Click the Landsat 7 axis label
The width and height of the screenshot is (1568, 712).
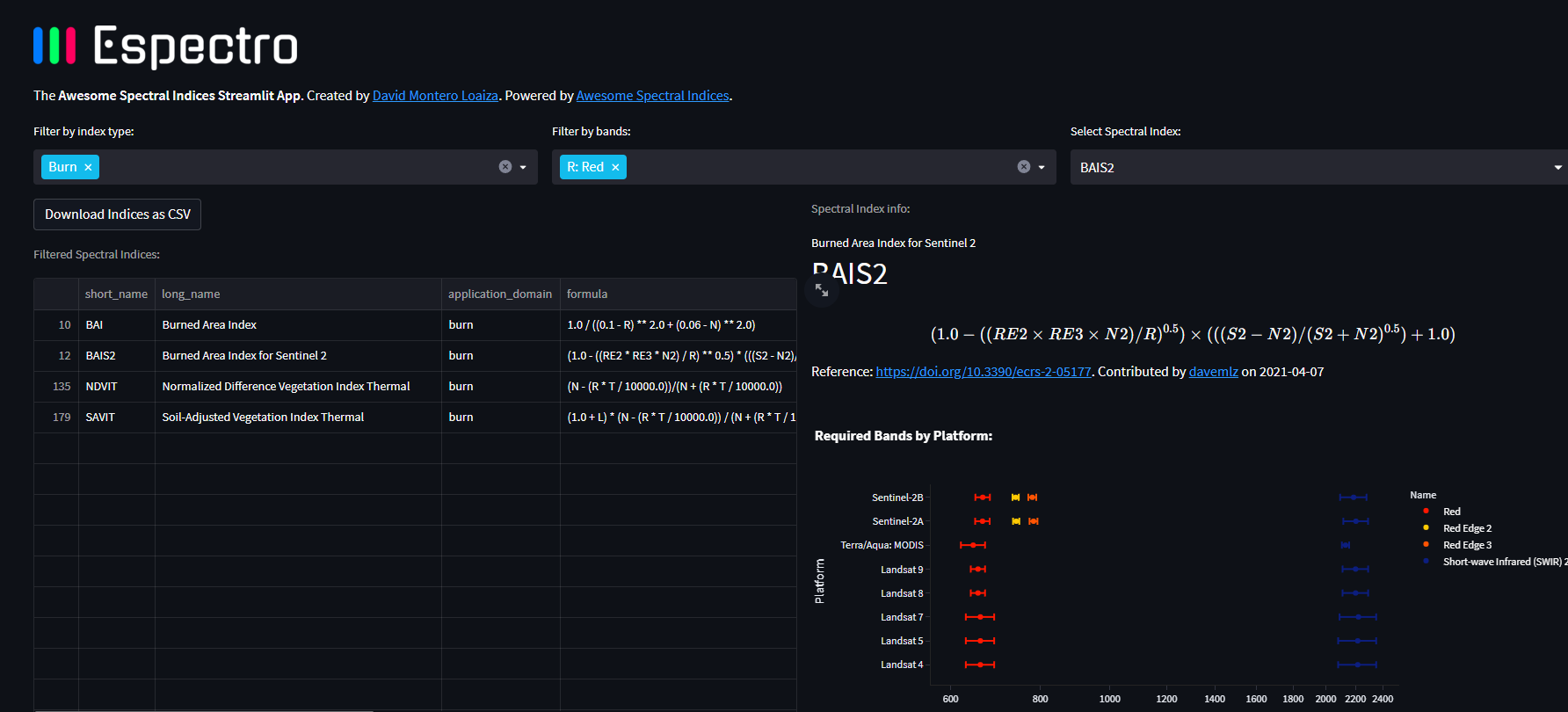[x=902, y=617]
